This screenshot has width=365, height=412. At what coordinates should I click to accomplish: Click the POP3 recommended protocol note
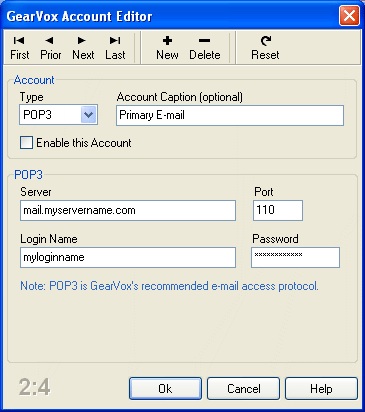169,286
